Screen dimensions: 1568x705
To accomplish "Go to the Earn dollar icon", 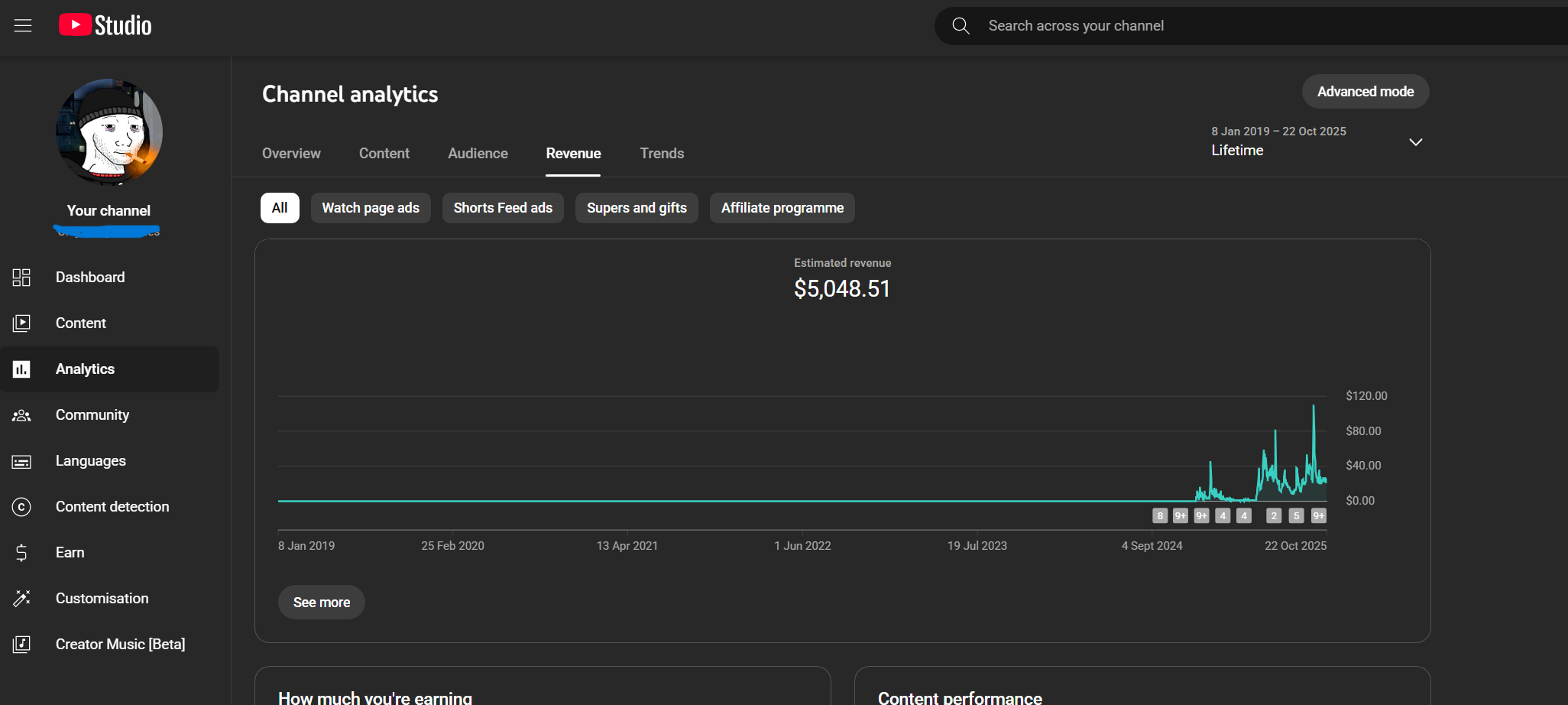I will pyautogui.click(x=21, y=553).
